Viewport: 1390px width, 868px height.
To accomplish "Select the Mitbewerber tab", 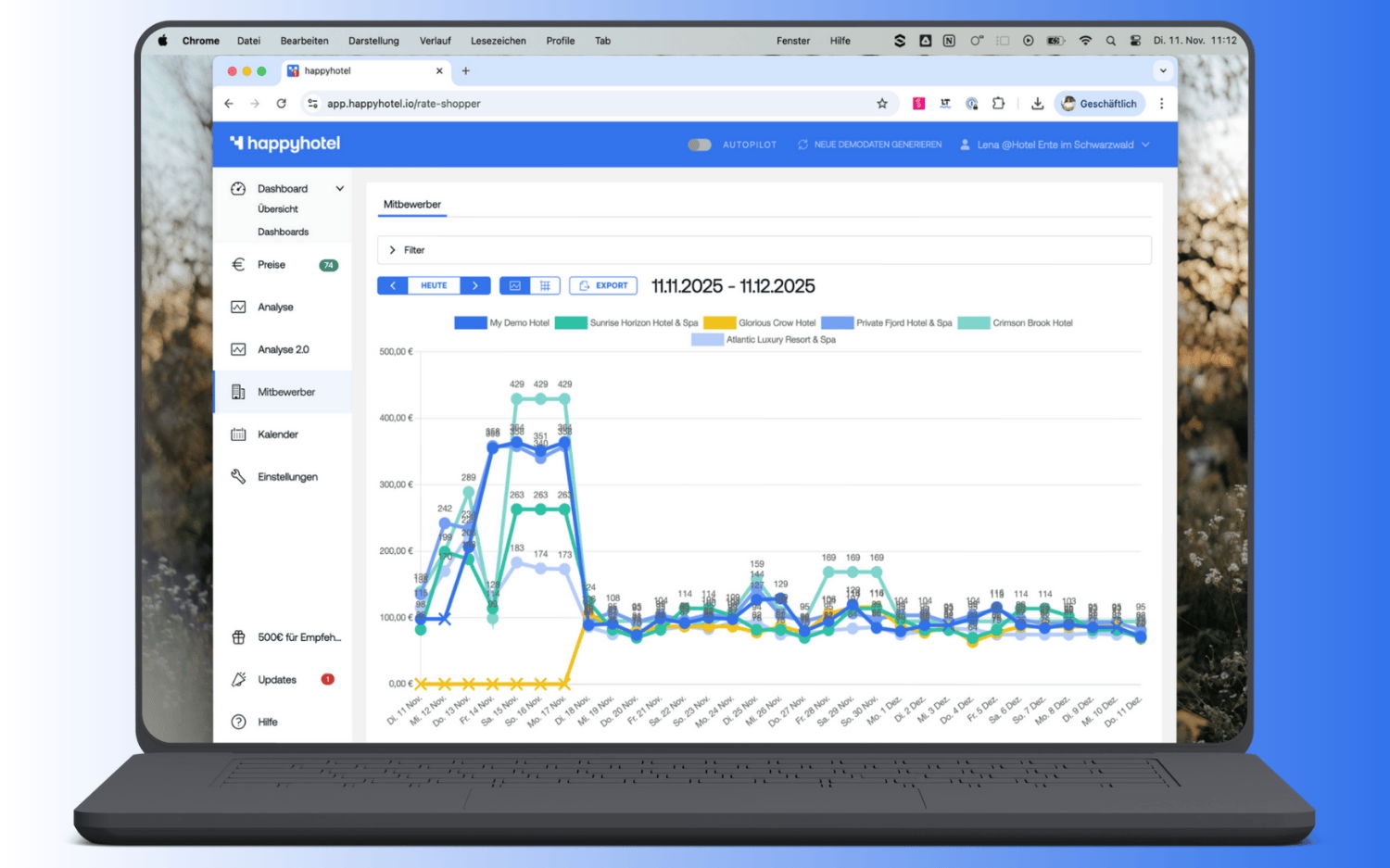I will 412,205.
